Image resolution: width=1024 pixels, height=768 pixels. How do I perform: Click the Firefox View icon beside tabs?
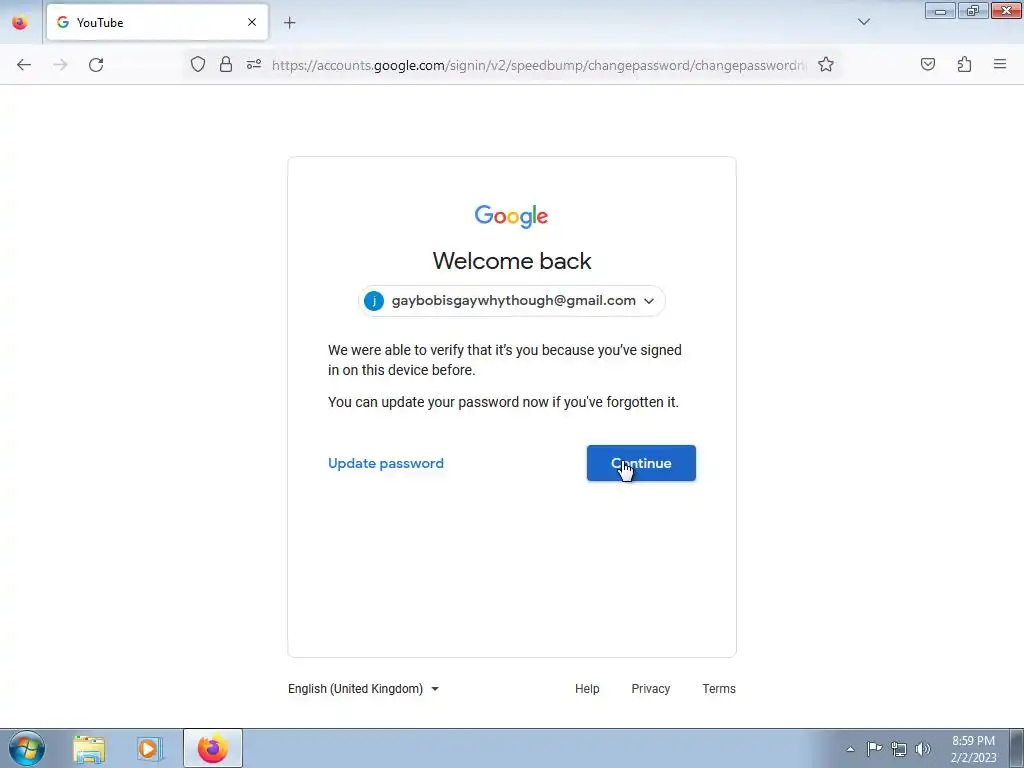tap(20, 22)
